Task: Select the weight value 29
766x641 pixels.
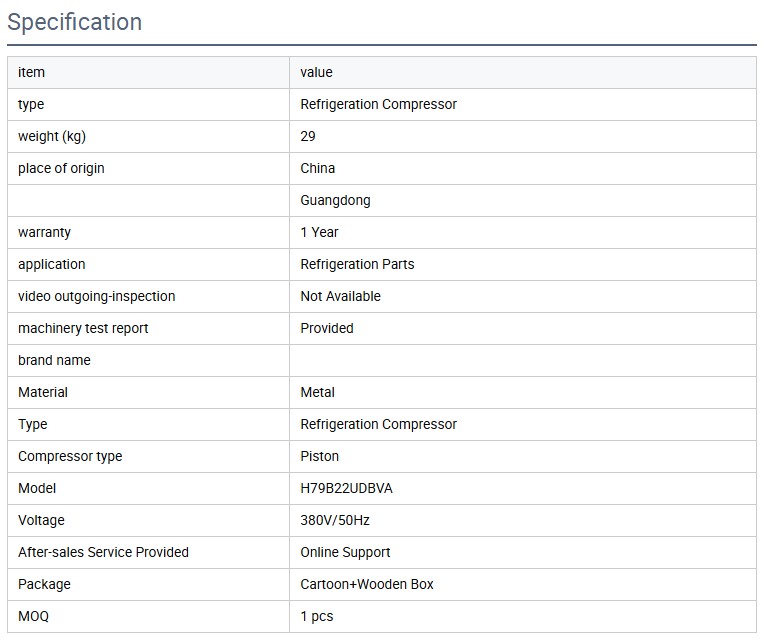Action: click(308, 136)
